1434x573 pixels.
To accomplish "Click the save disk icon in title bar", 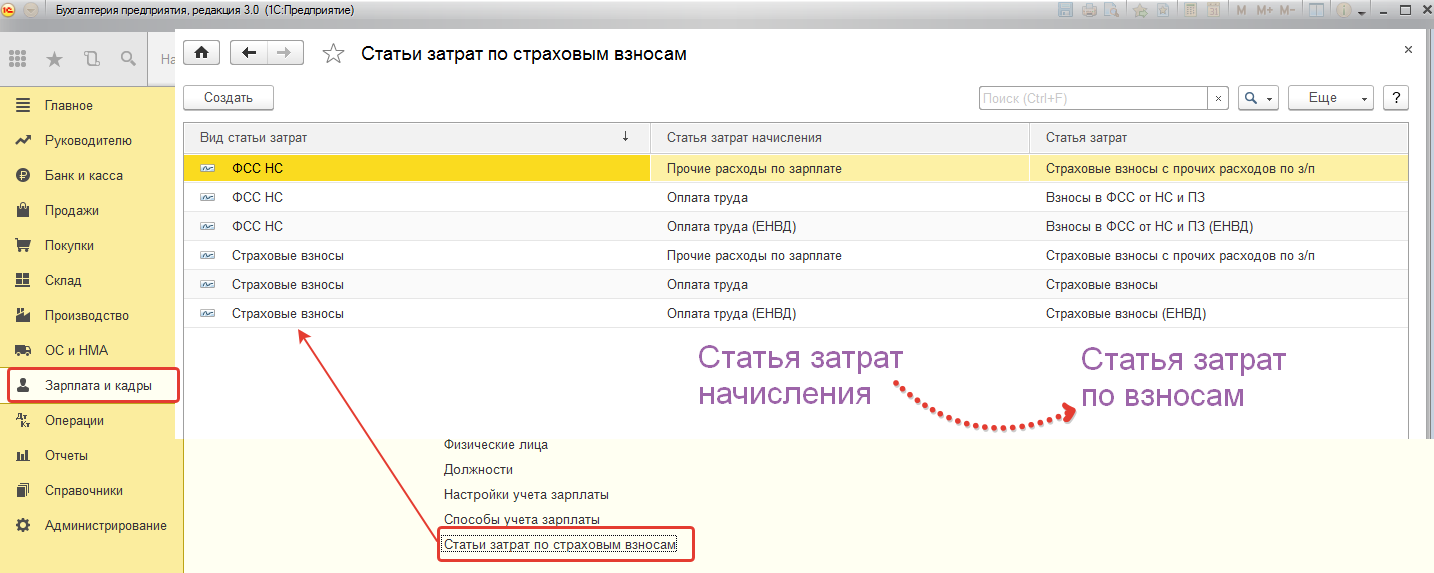I will (x=1065, y=10).
